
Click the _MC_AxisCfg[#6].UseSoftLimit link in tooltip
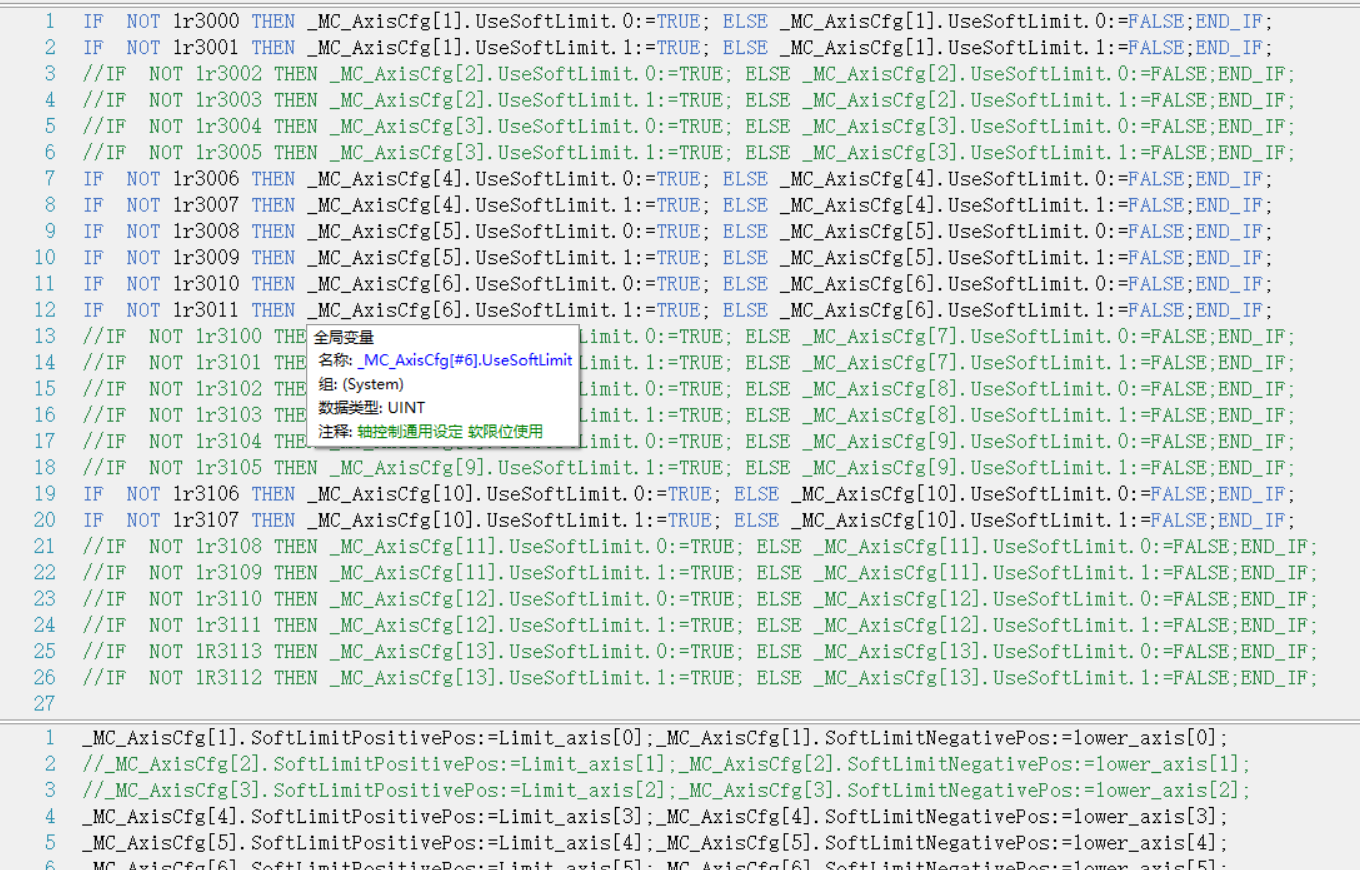465,360
